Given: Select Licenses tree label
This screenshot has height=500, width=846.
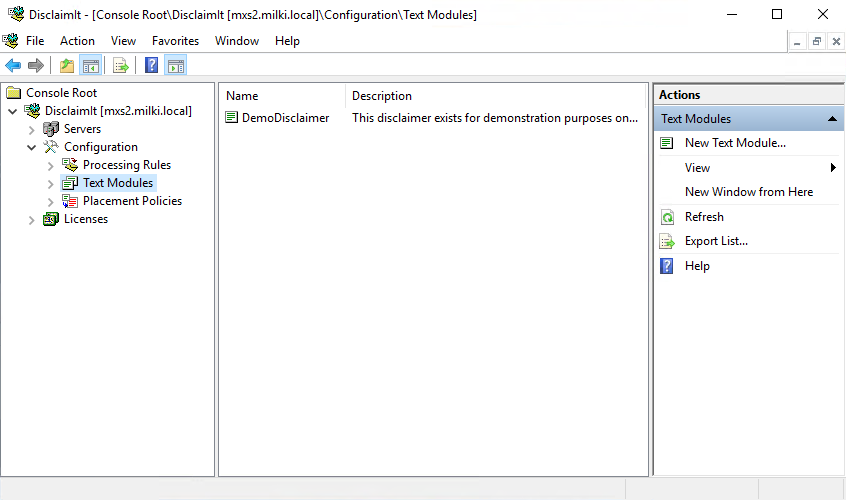Looking at the screenshot, I should (86, 219).
